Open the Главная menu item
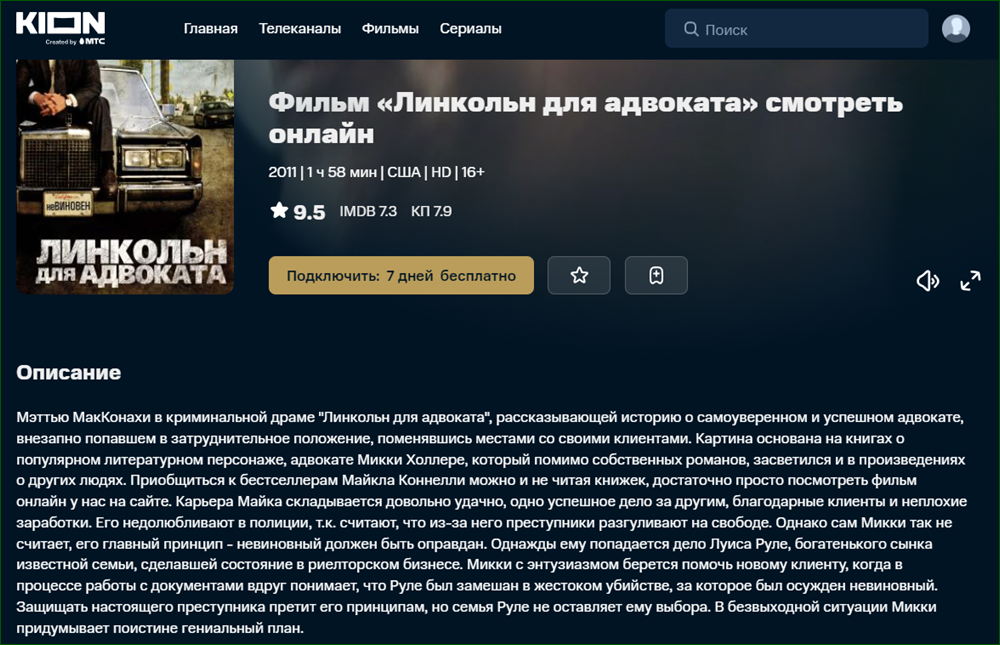This screenshot has height=645, width=1000. tap(210, 29)
